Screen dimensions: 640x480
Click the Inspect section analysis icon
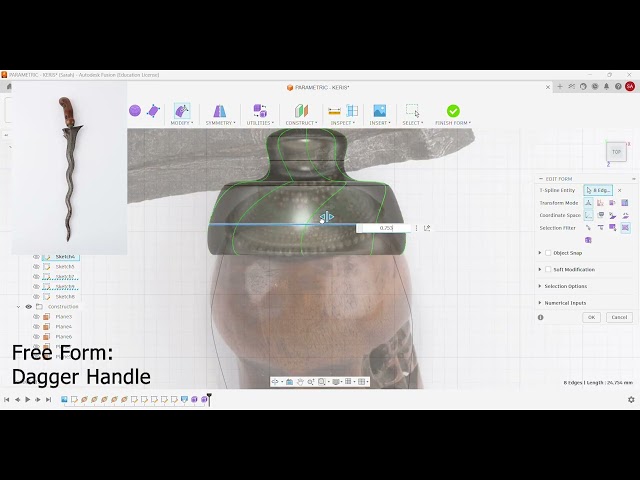352,111
